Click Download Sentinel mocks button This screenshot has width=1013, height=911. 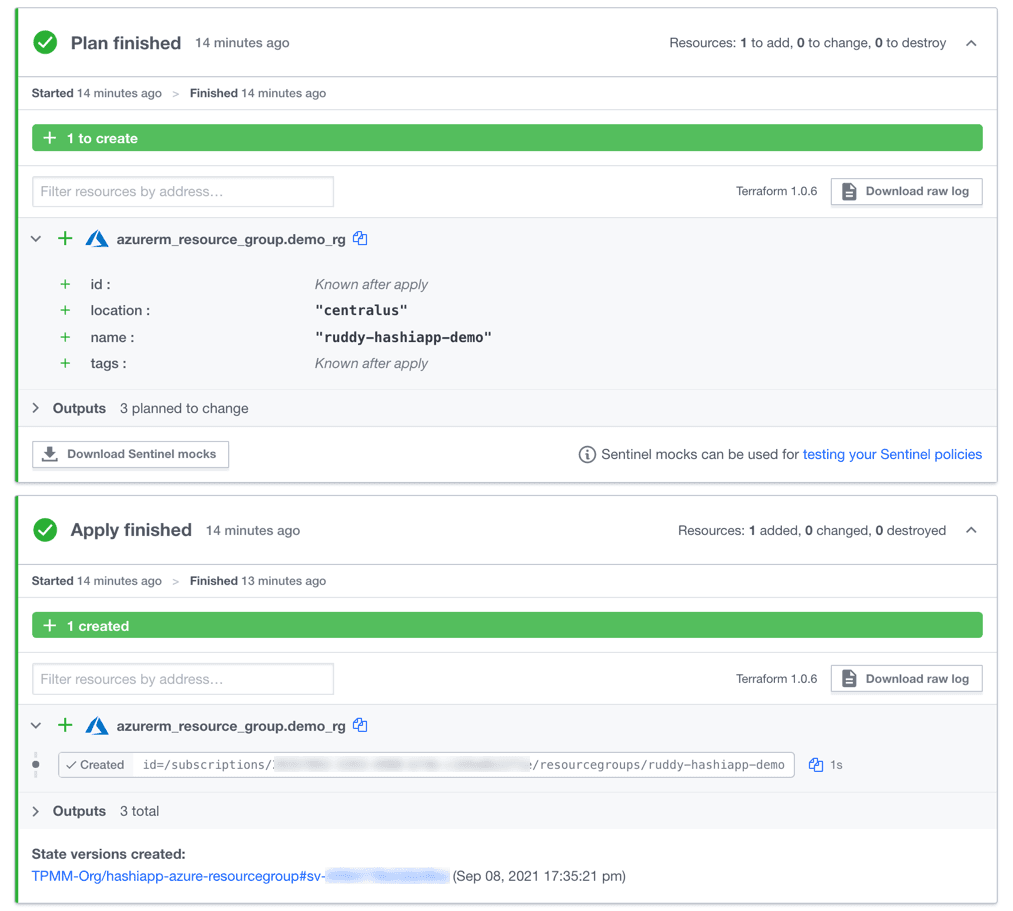131,454
